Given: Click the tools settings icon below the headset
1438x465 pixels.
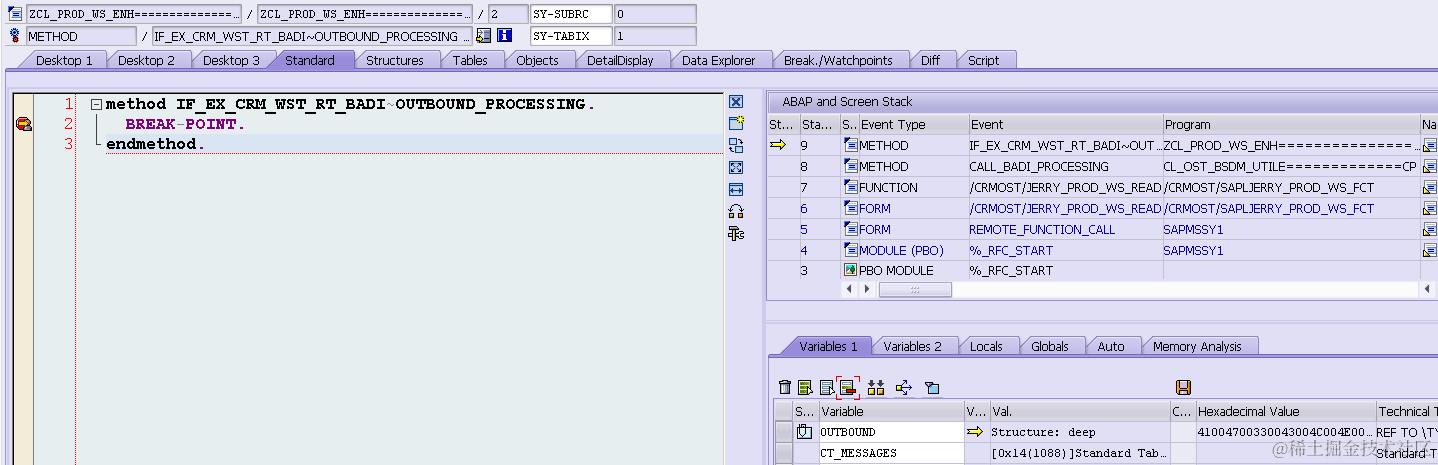Looking at the screenshot, I should (736, 234).
